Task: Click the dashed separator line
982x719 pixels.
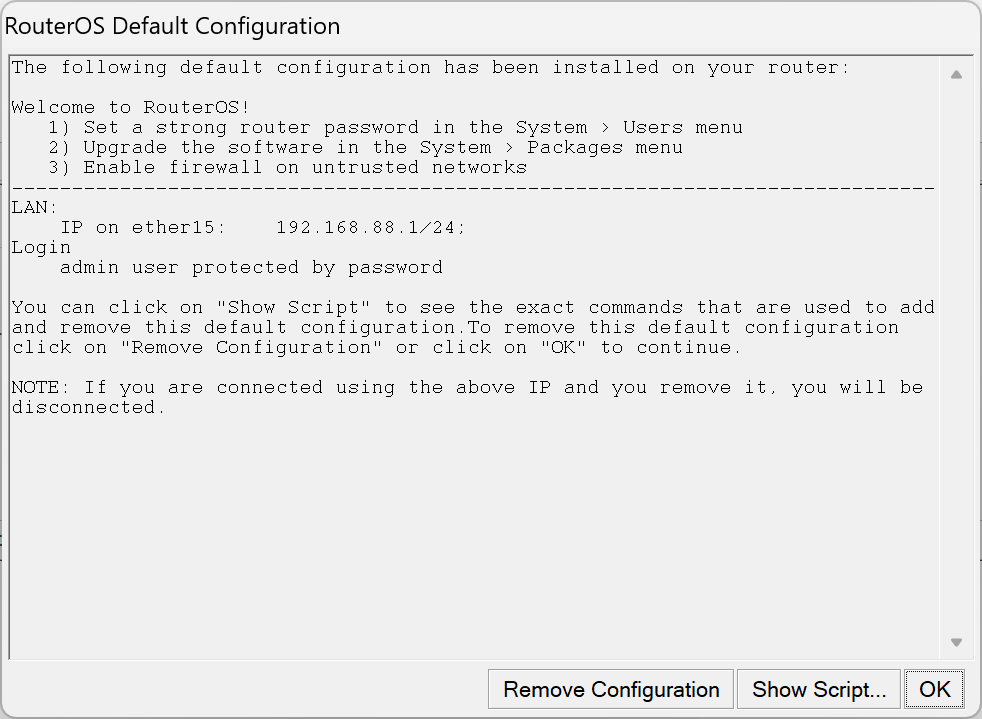Action: [x=472, y=188]
